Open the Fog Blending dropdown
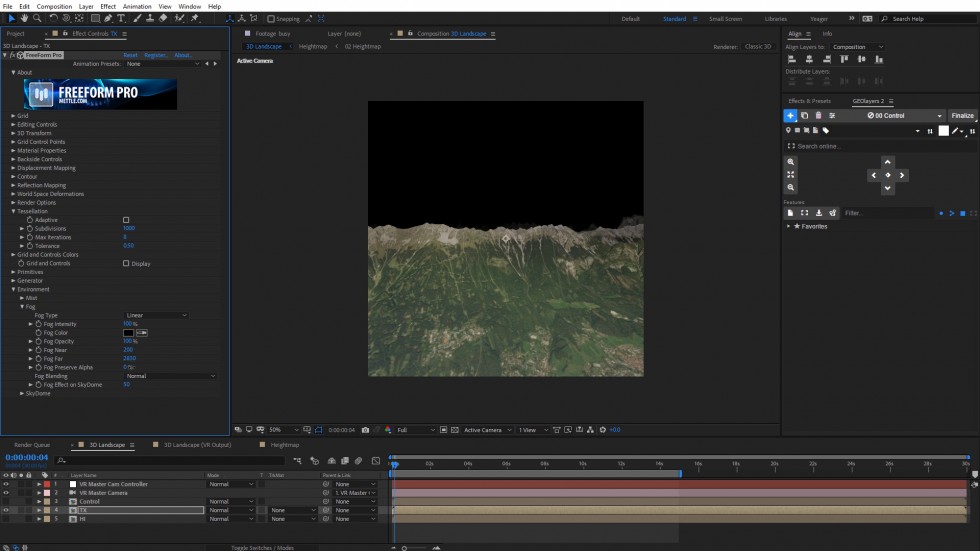Viewport: 980px width, 551px height. (170, 376)
